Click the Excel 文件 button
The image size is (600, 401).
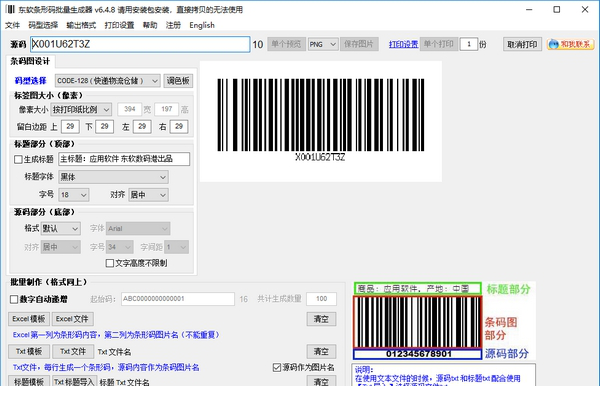(72, 319)
